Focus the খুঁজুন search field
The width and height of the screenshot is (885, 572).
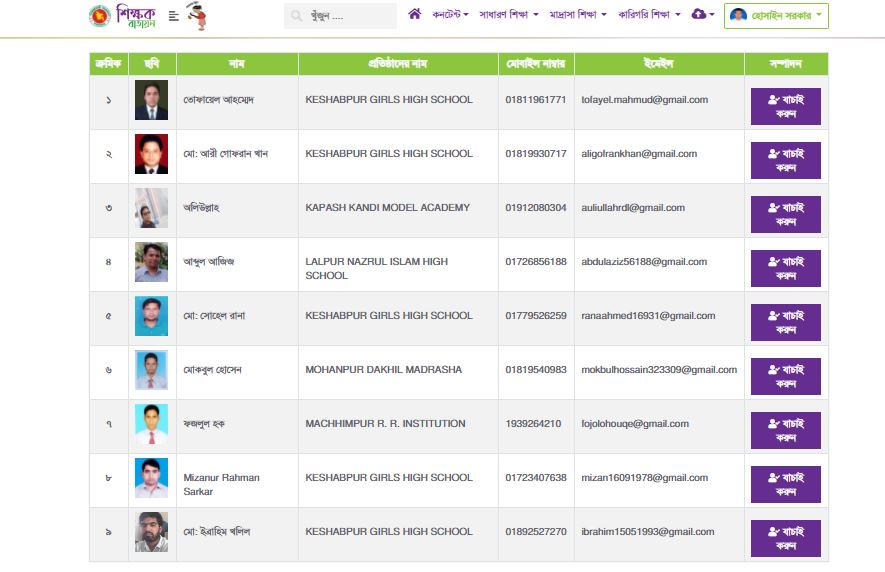coord(340,16)
